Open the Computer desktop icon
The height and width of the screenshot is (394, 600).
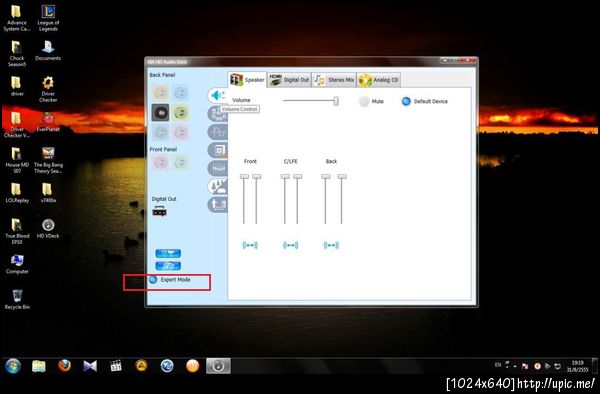click(17, 264)
